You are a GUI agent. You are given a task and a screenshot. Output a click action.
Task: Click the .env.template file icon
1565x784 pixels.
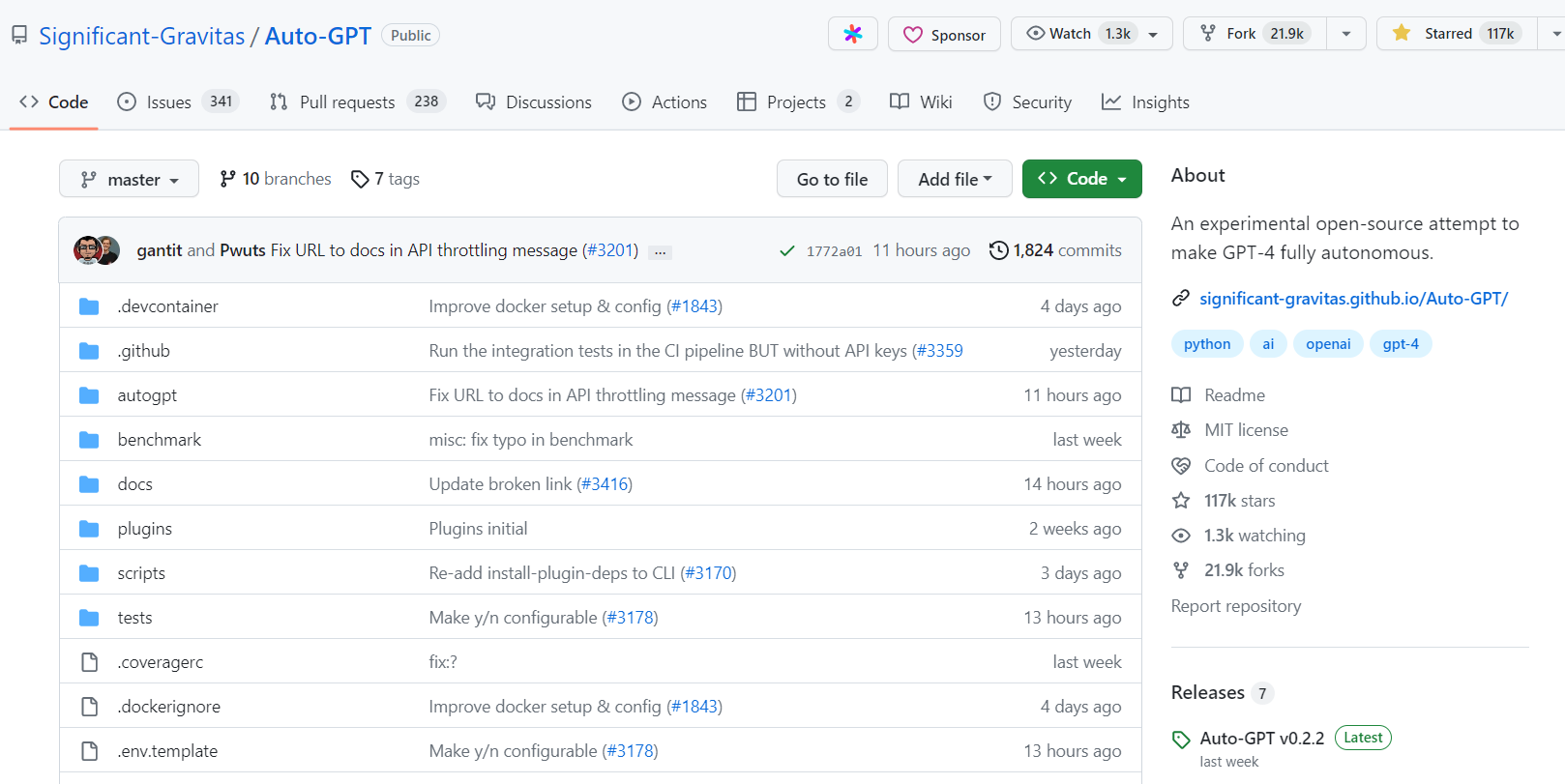click(89, 751)
